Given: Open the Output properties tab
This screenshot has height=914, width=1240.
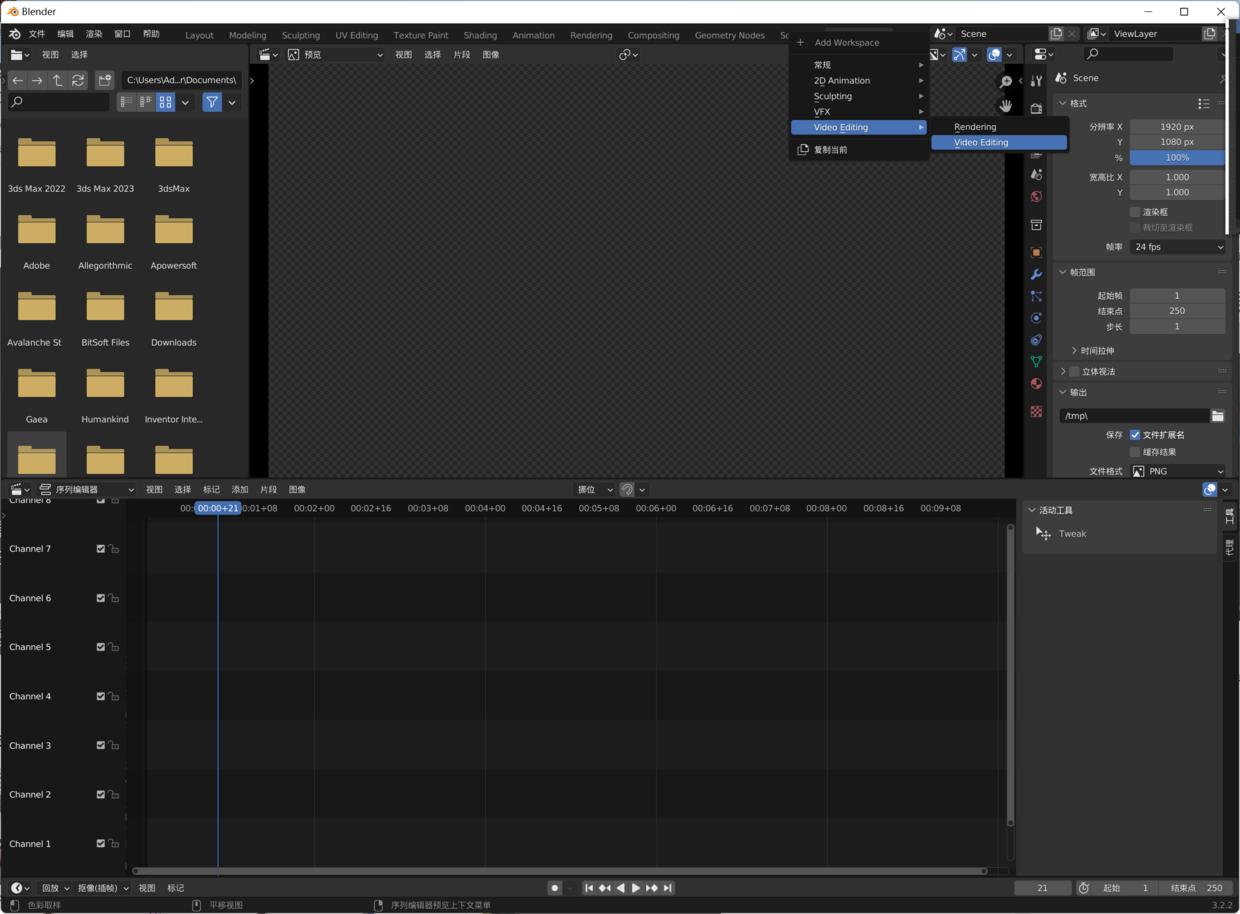Looking at the screenshot, I should (1036, 155).
